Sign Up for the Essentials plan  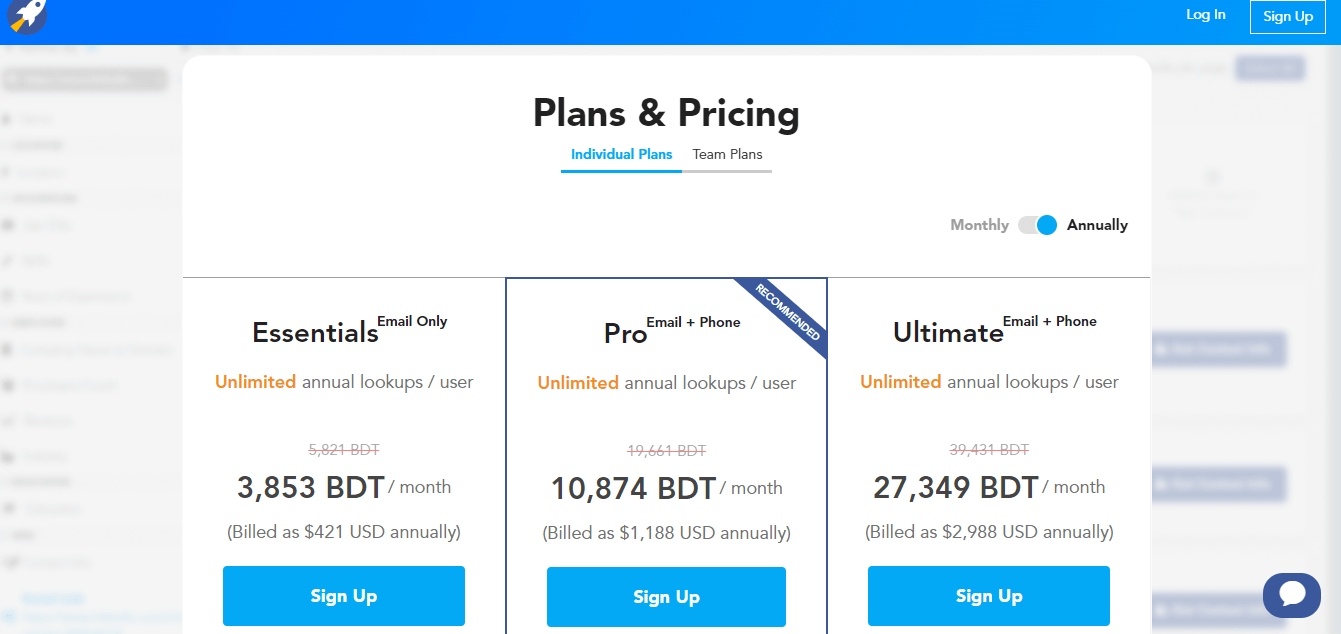(x=343, y=595)
